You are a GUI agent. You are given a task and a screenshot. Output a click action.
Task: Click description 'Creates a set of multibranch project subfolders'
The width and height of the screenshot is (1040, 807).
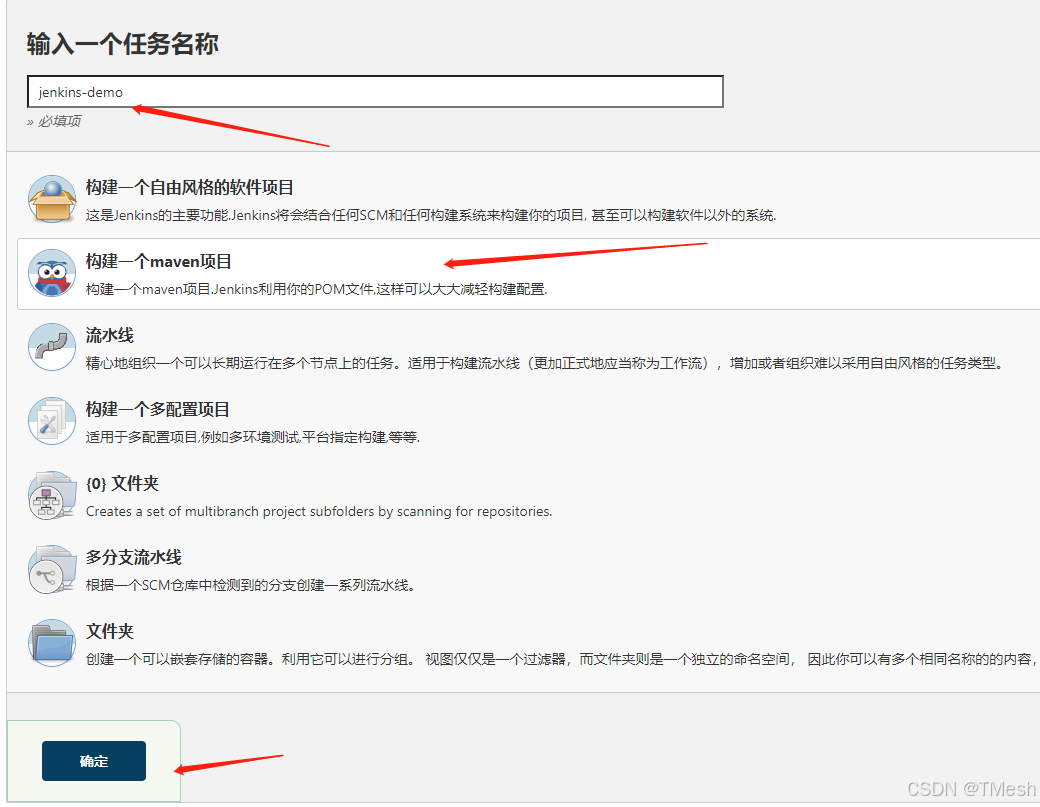pos(319,511)
